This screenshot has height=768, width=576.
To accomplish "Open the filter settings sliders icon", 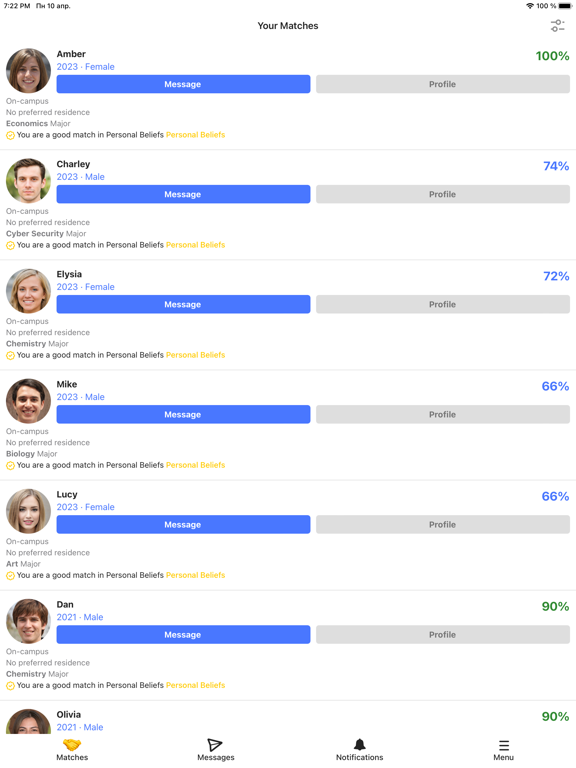I will click(x=557, y=25).
